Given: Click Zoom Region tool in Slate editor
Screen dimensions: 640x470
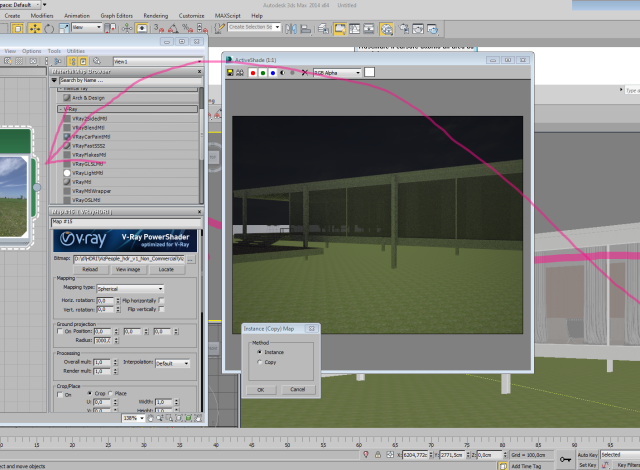Looking at the screenshot, I should pos(169,418).
